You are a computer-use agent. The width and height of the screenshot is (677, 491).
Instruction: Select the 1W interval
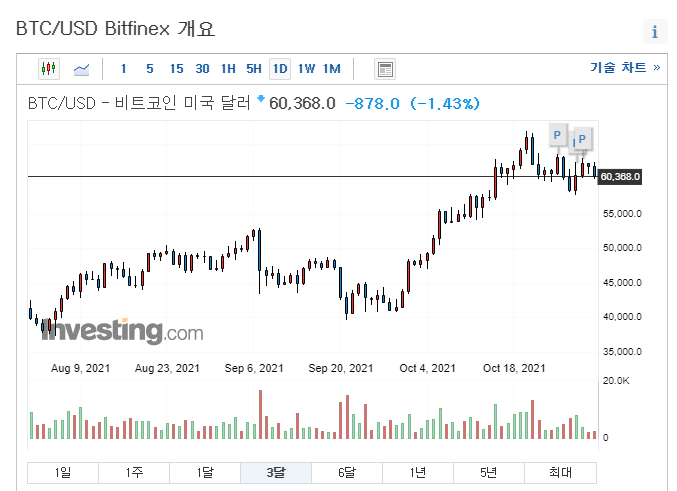click(306, 69)
